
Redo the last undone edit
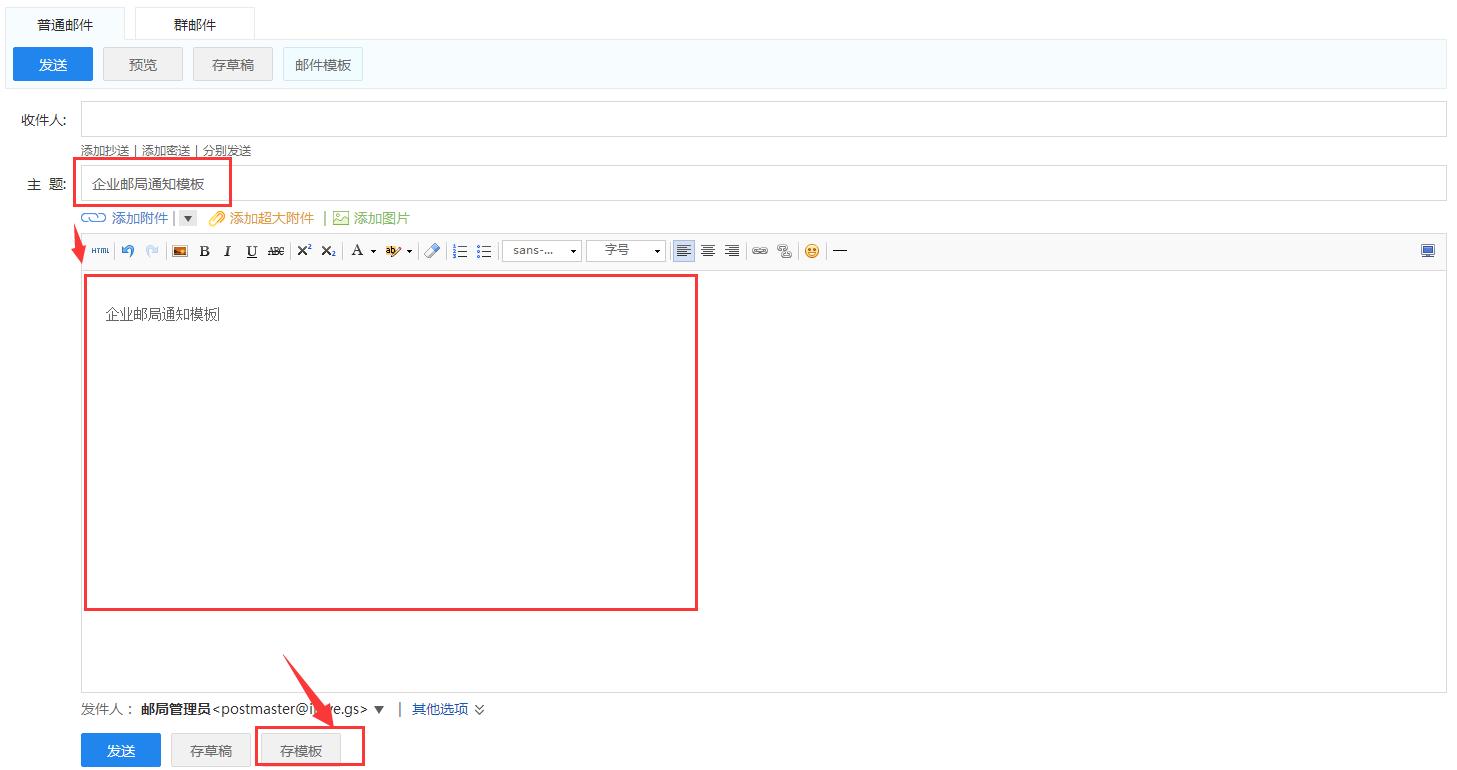(152, 251)
